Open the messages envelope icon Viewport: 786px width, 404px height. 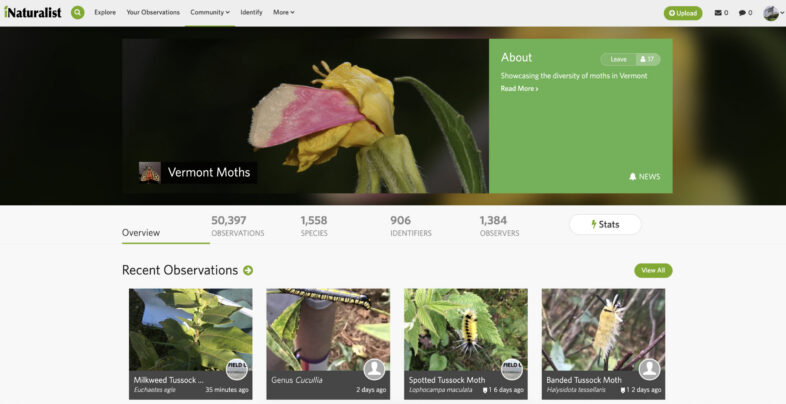(717, 13)
